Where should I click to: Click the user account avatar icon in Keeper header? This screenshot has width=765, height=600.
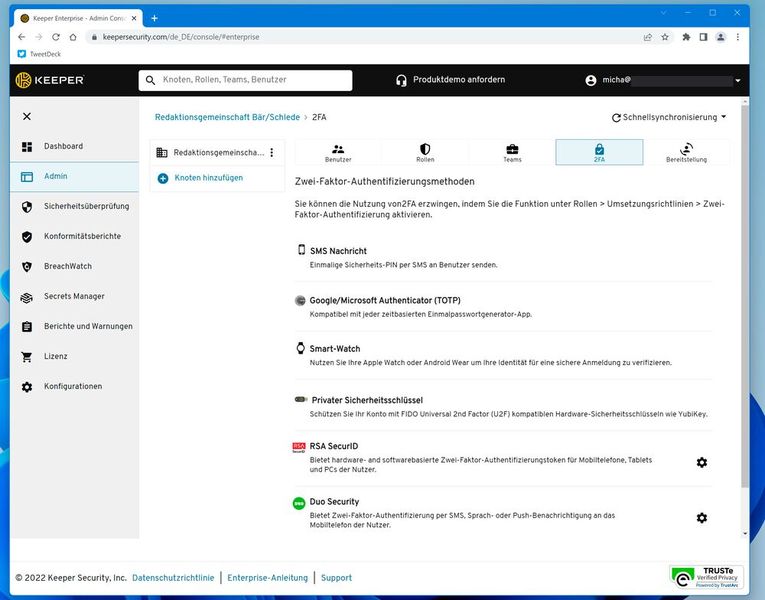590,80
